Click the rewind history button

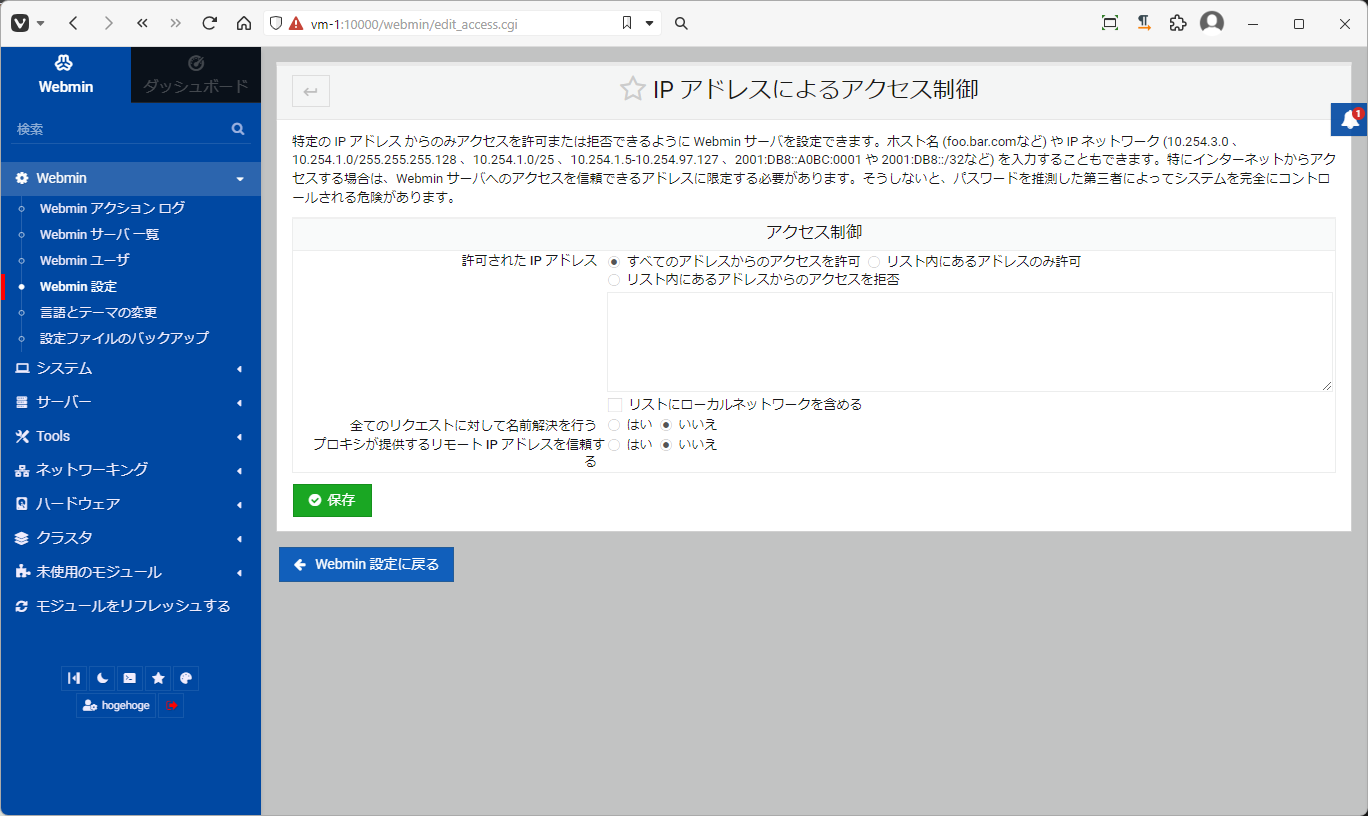coord(142,23)
